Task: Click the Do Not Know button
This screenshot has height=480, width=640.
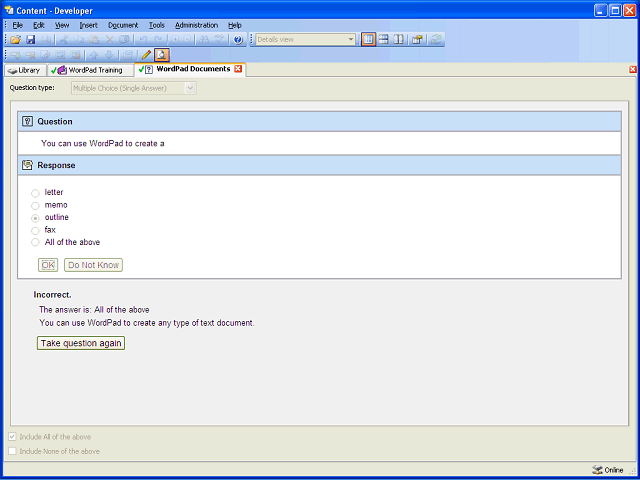Action: click(93, 265)
